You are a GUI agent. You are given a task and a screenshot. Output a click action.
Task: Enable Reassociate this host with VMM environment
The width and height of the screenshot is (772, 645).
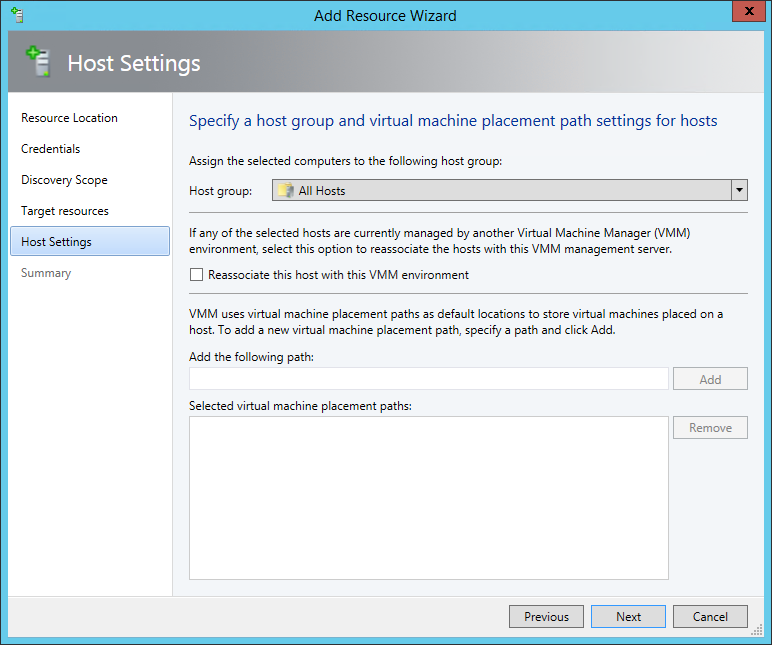[x=196, y=275]
